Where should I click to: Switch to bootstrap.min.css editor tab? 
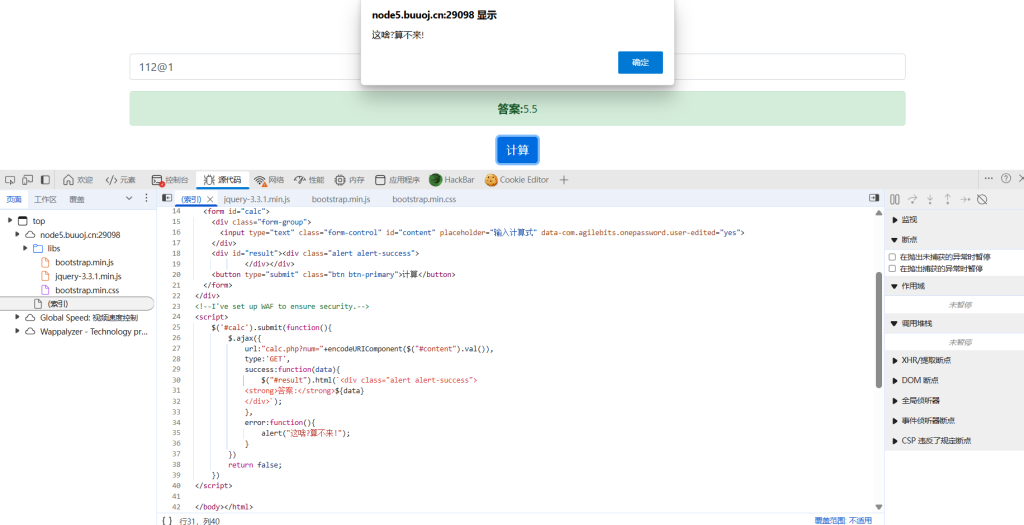[x=424, y=199]
